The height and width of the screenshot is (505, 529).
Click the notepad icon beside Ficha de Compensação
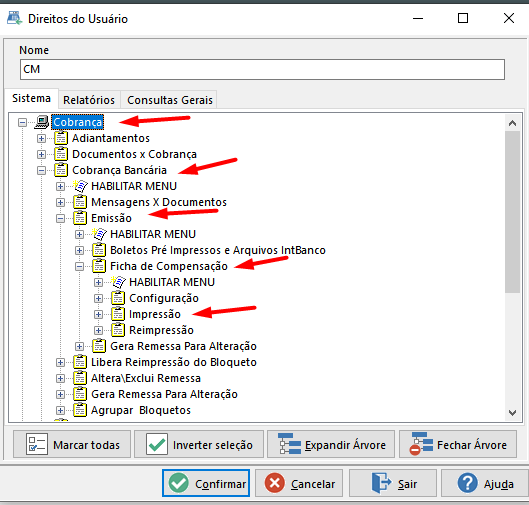pos(99,266)
